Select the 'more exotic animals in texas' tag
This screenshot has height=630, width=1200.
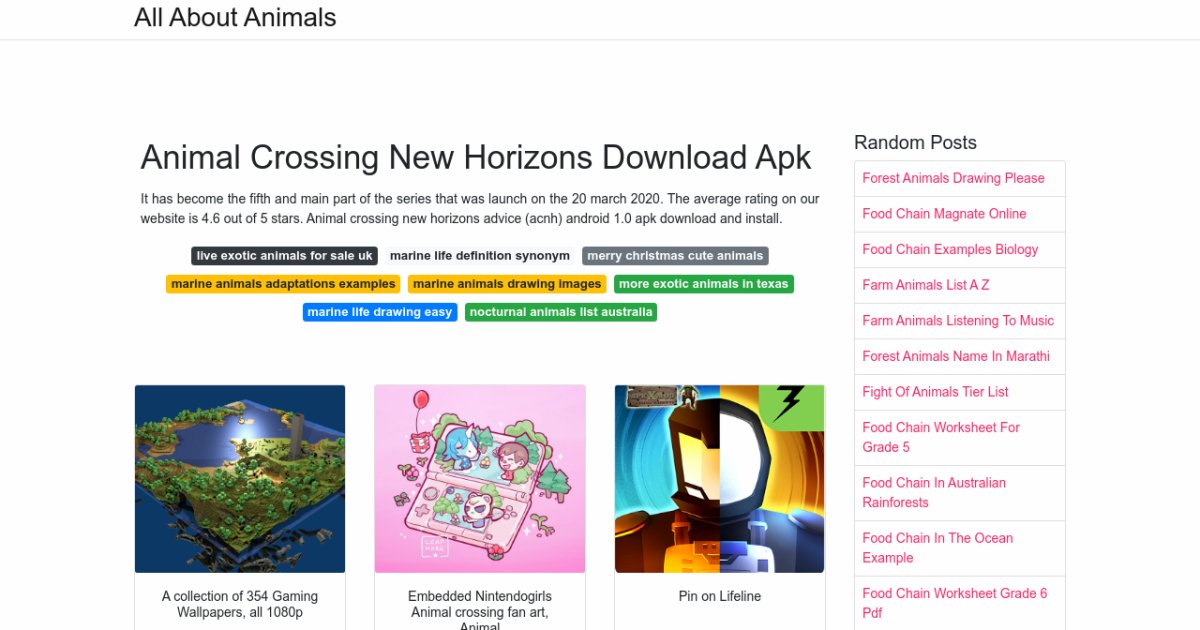pyautogui.click(x=704, y=284)
